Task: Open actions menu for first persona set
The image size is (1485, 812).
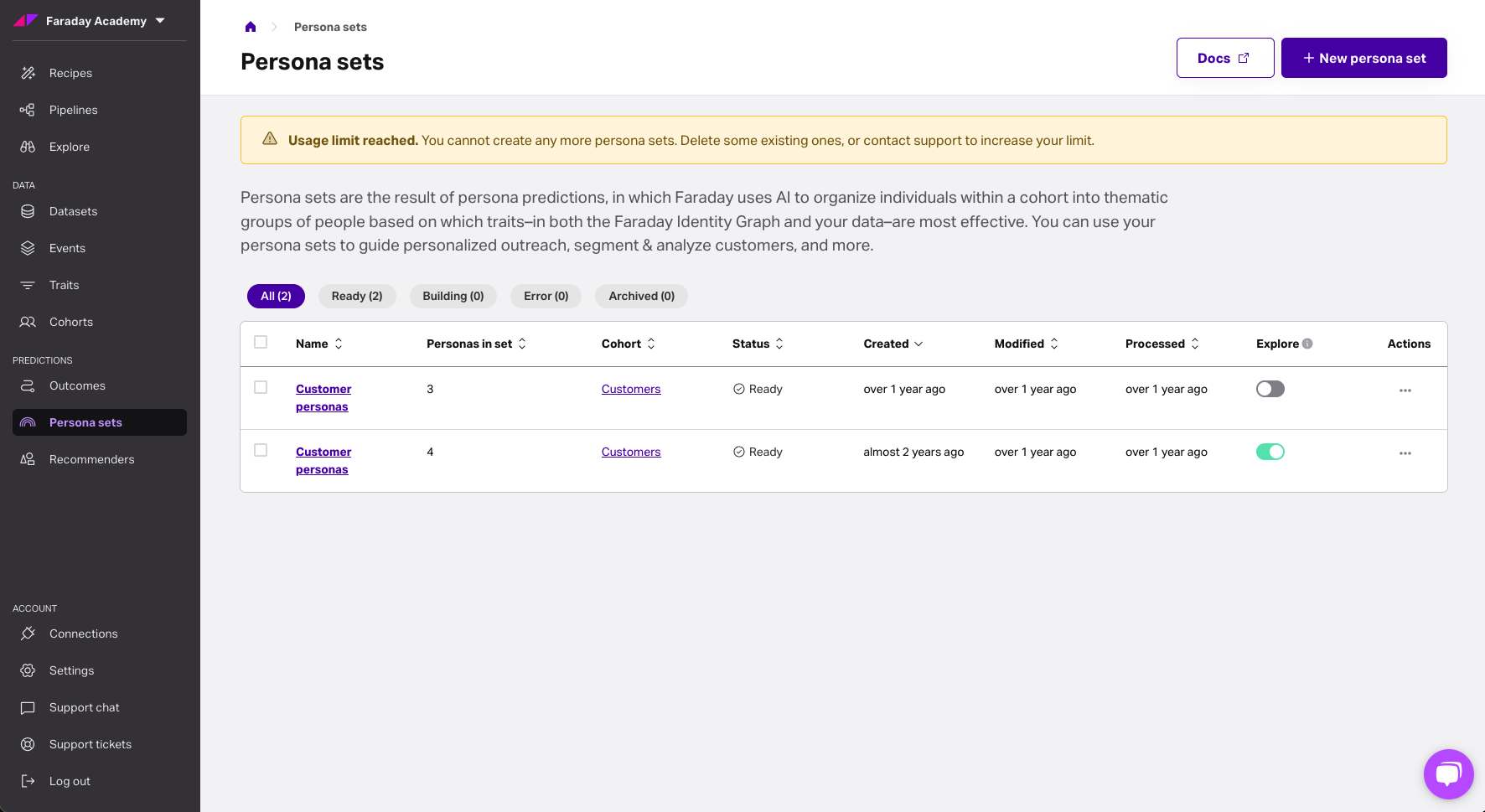Action: pyautogui.click(x=1405, y=390)
